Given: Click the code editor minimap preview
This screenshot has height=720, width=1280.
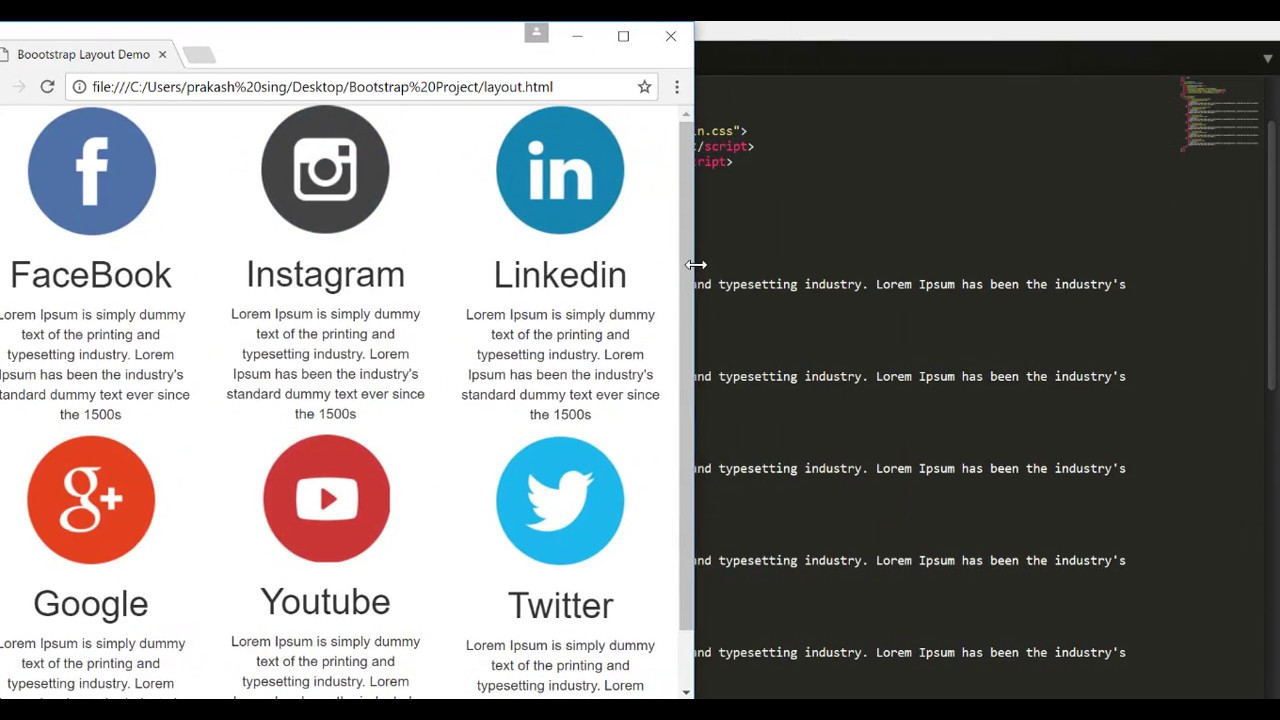Looking at the screenshot, I should (1220, 114).
